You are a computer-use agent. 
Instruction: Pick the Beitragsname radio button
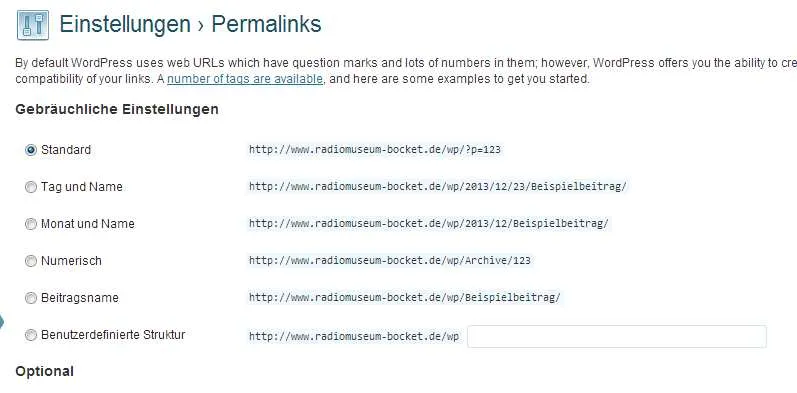coord(31,298)
